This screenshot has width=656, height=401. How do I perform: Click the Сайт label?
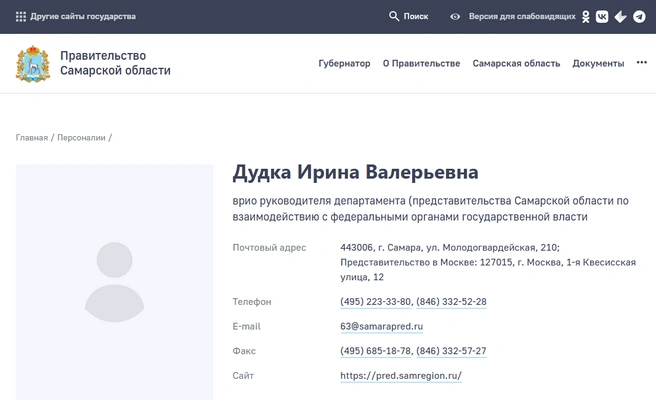click(x=243, y=376)
